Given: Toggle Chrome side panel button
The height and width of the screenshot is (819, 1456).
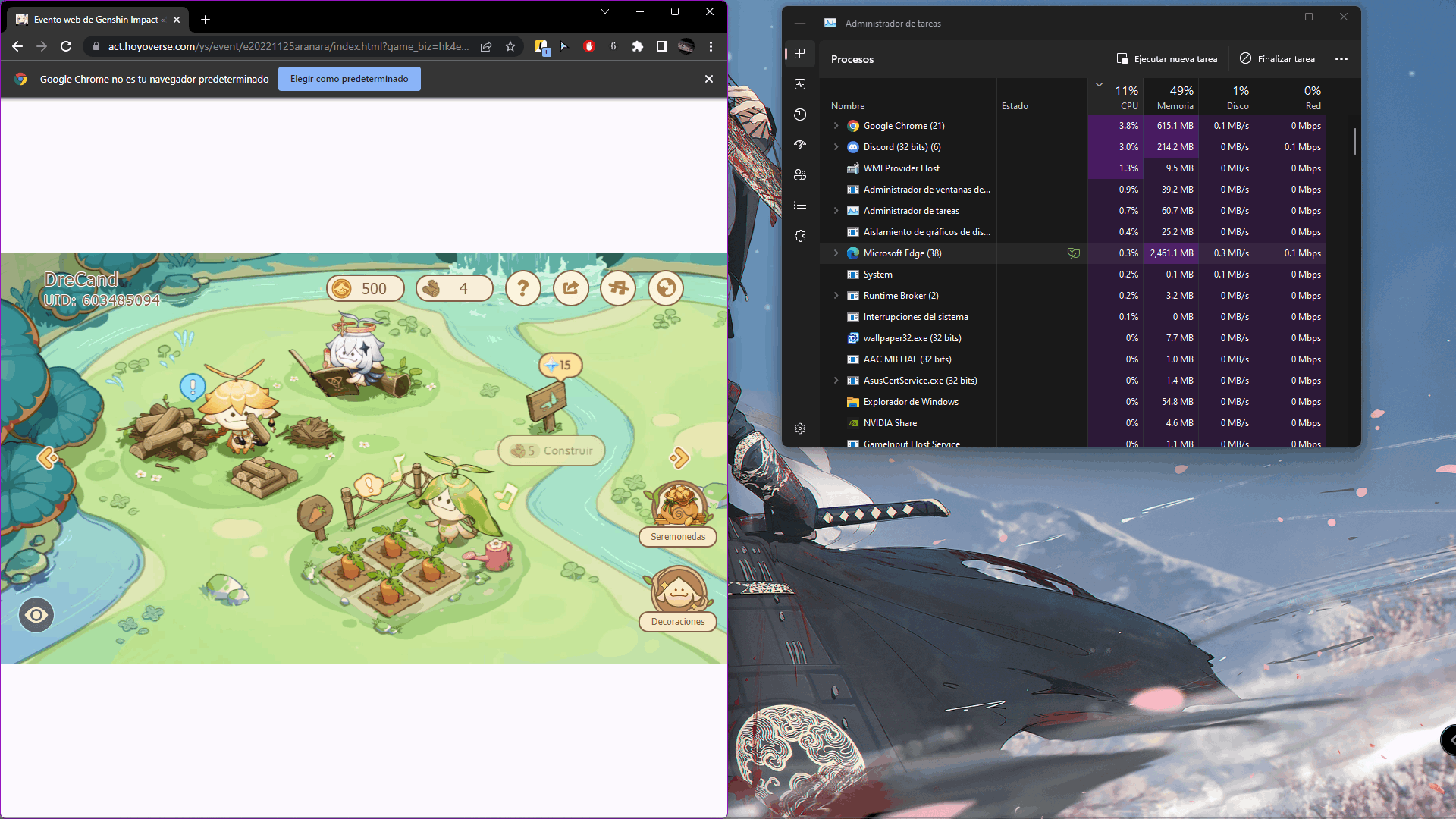Looking at the screenshot, I should coord(662,46).
